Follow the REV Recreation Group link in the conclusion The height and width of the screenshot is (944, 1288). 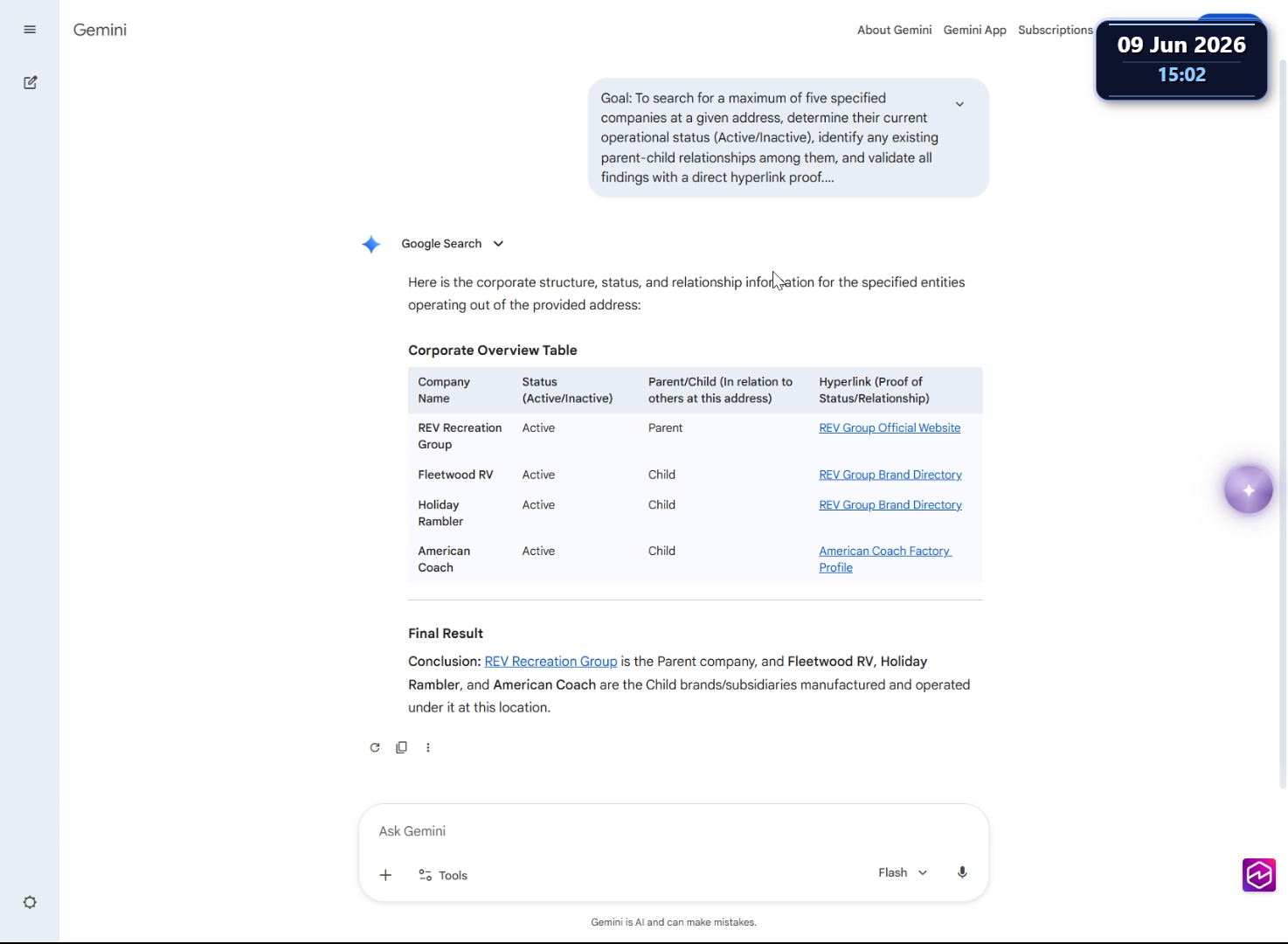pos(551,662)
